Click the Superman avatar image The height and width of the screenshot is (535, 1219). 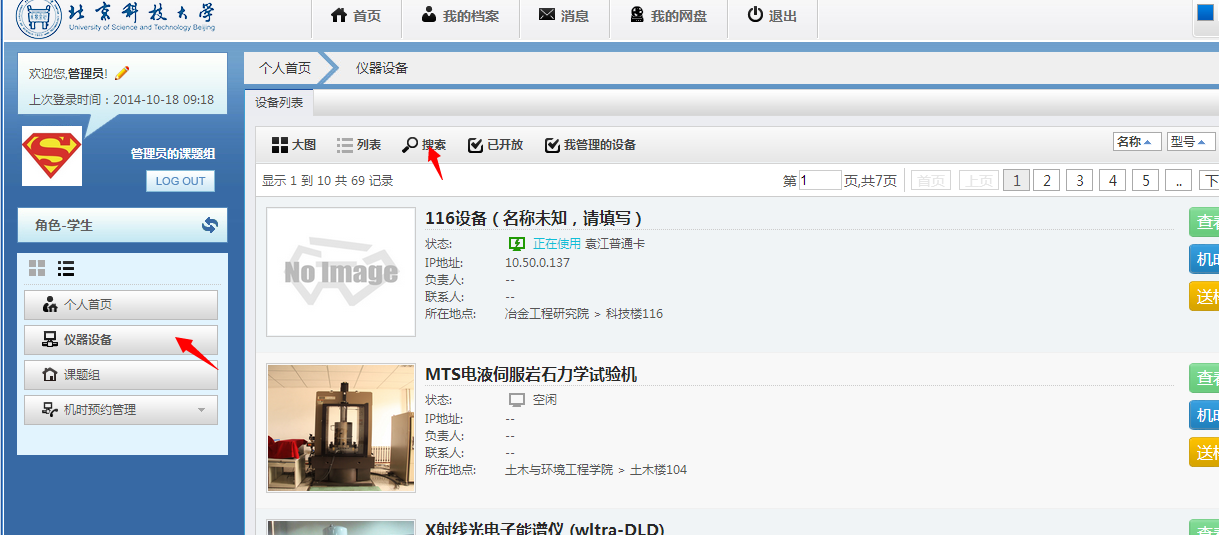tap(52, 156)
